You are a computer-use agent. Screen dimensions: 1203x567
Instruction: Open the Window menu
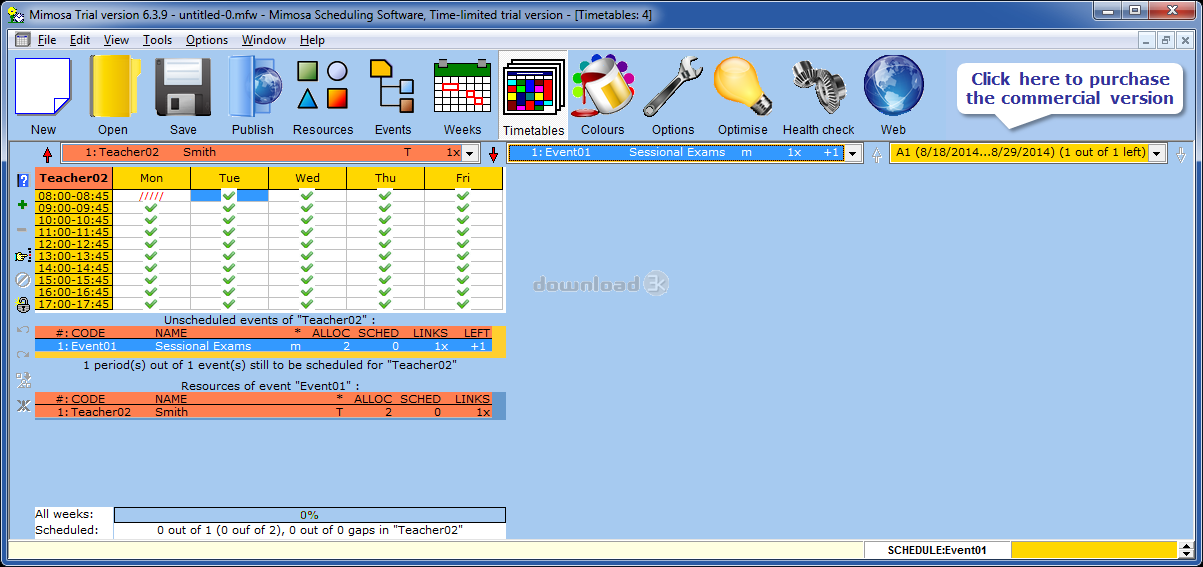pos(264,40)
